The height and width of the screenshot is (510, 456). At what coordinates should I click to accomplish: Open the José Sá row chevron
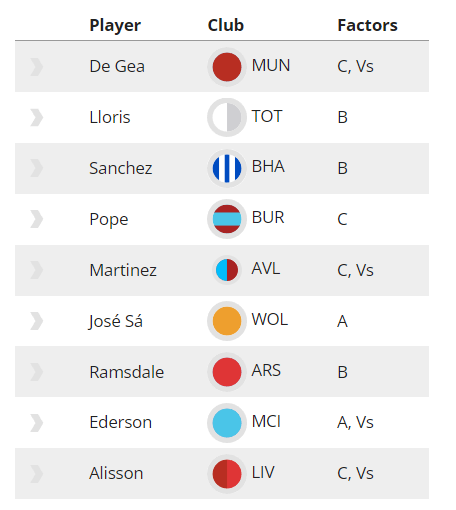click(x=36, y=321)
